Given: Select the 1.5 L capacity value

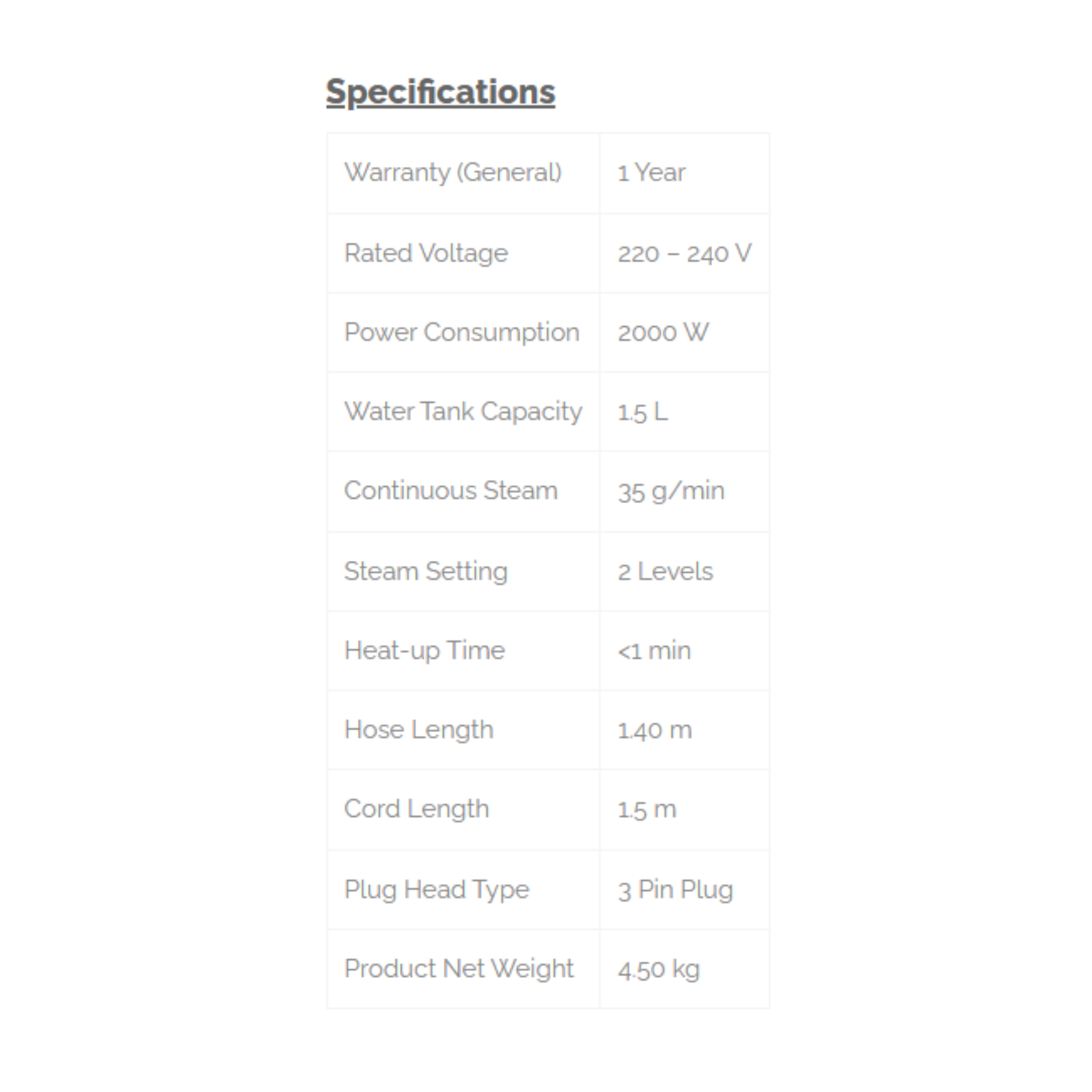Looking at the screenshot, I should [643, 412].
